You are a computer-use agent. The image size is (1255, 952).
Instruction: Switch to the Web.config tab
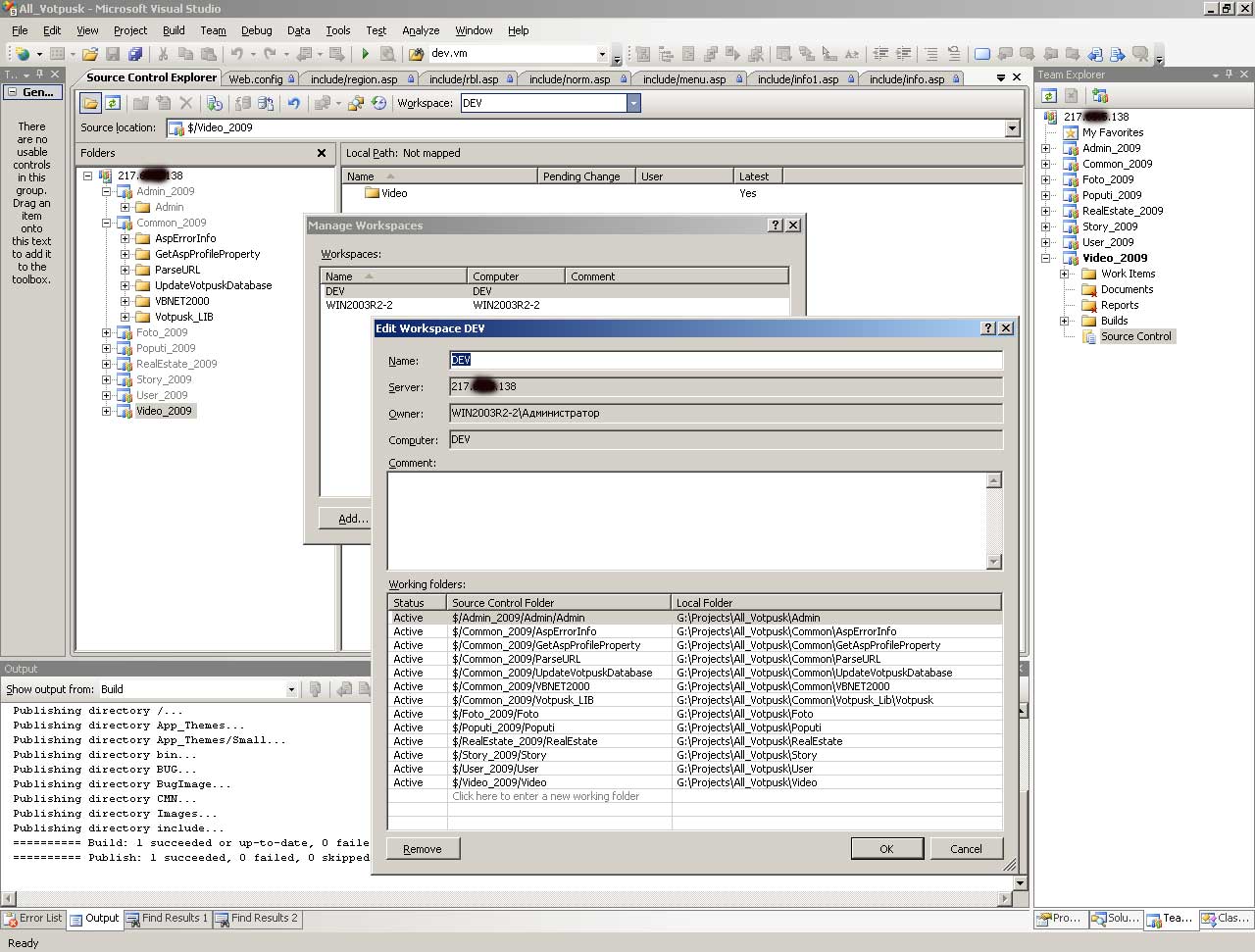(260, 79)
